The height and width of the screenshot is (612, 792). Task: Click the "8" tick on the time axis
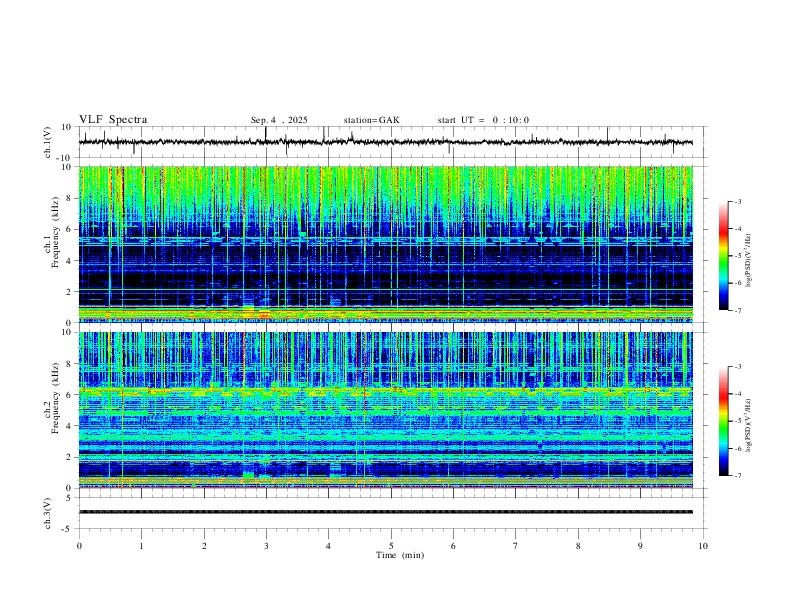click(578, 546)
